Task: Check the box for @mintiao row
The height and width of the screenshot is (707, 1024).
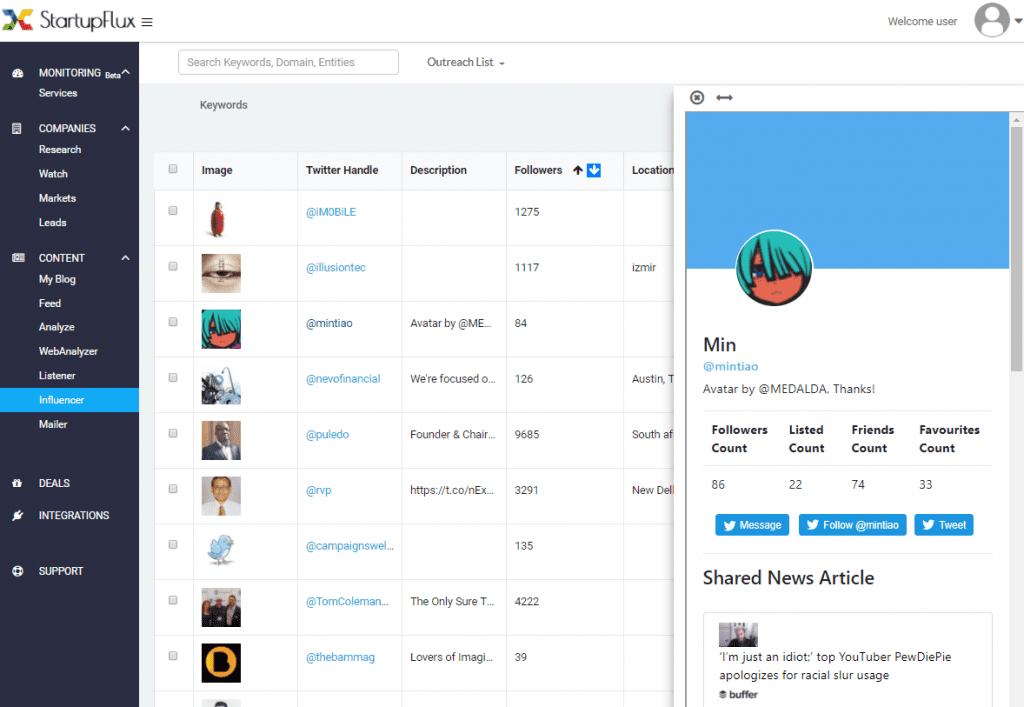Action: 173,322
